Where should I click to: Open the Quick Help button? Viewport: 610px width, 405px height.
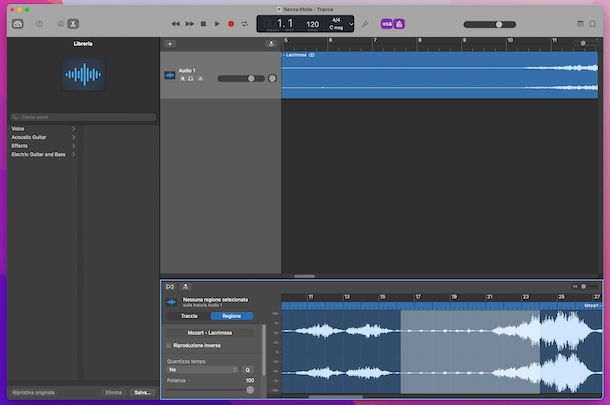(x=39, y=24)
